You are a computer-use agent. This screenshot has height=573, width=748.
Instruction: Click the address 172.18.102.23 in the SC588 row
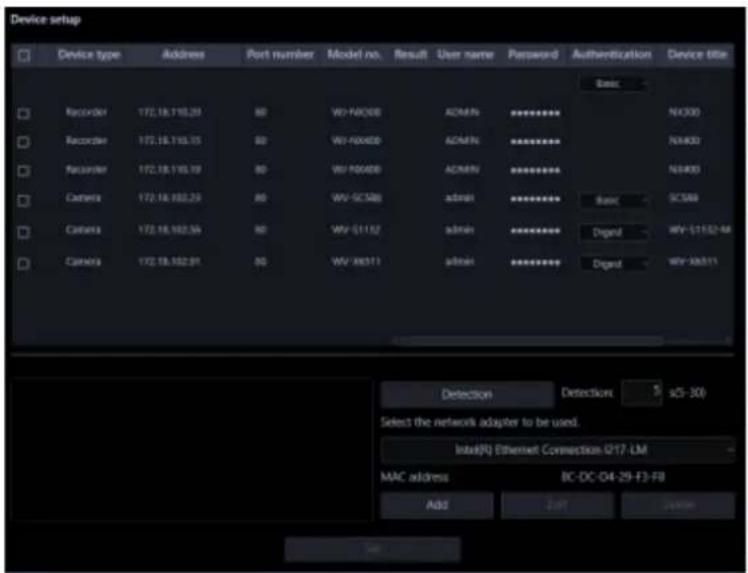coord(170,198)
